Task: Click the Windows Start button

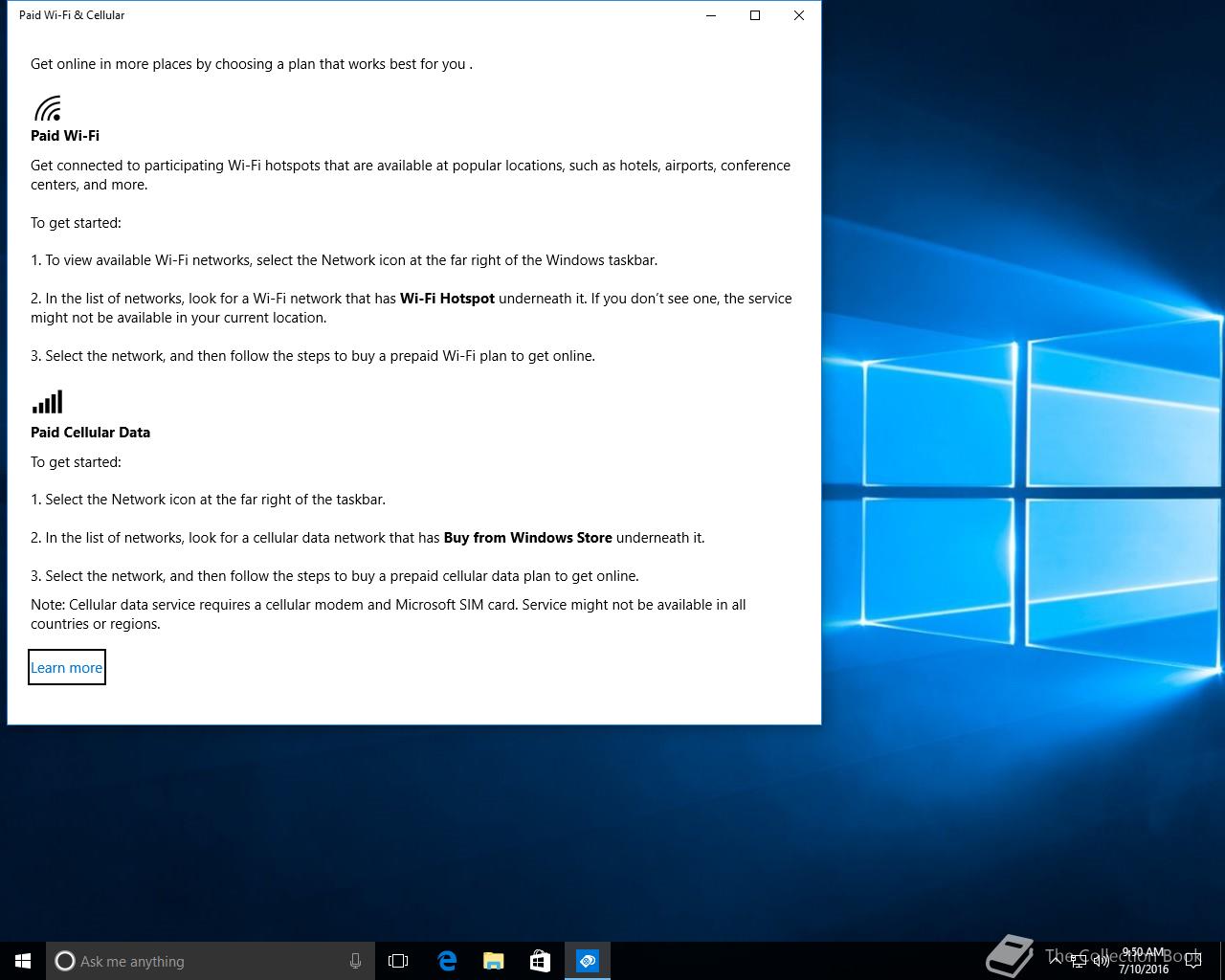Action: tap(23, 961)
